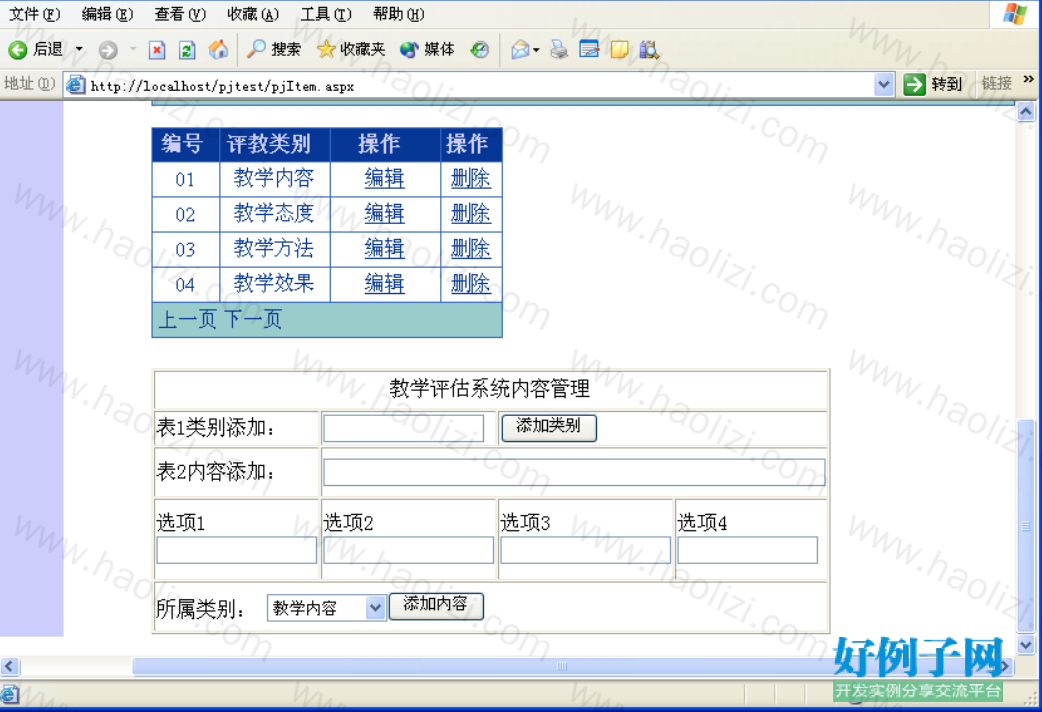Click 编辑 link for 教学方法 row
The height and width of the screenshot is (712, 1042).
coord(384,249)
